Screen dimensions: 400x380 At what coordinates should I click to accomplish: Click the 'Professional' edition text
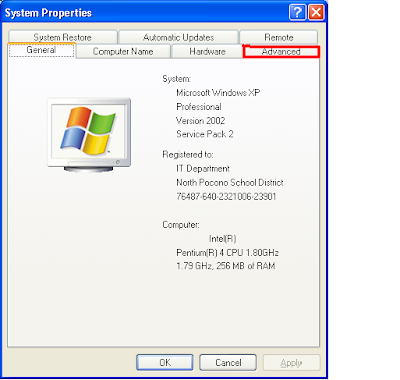pyautogui.click(x=199, y=107)
